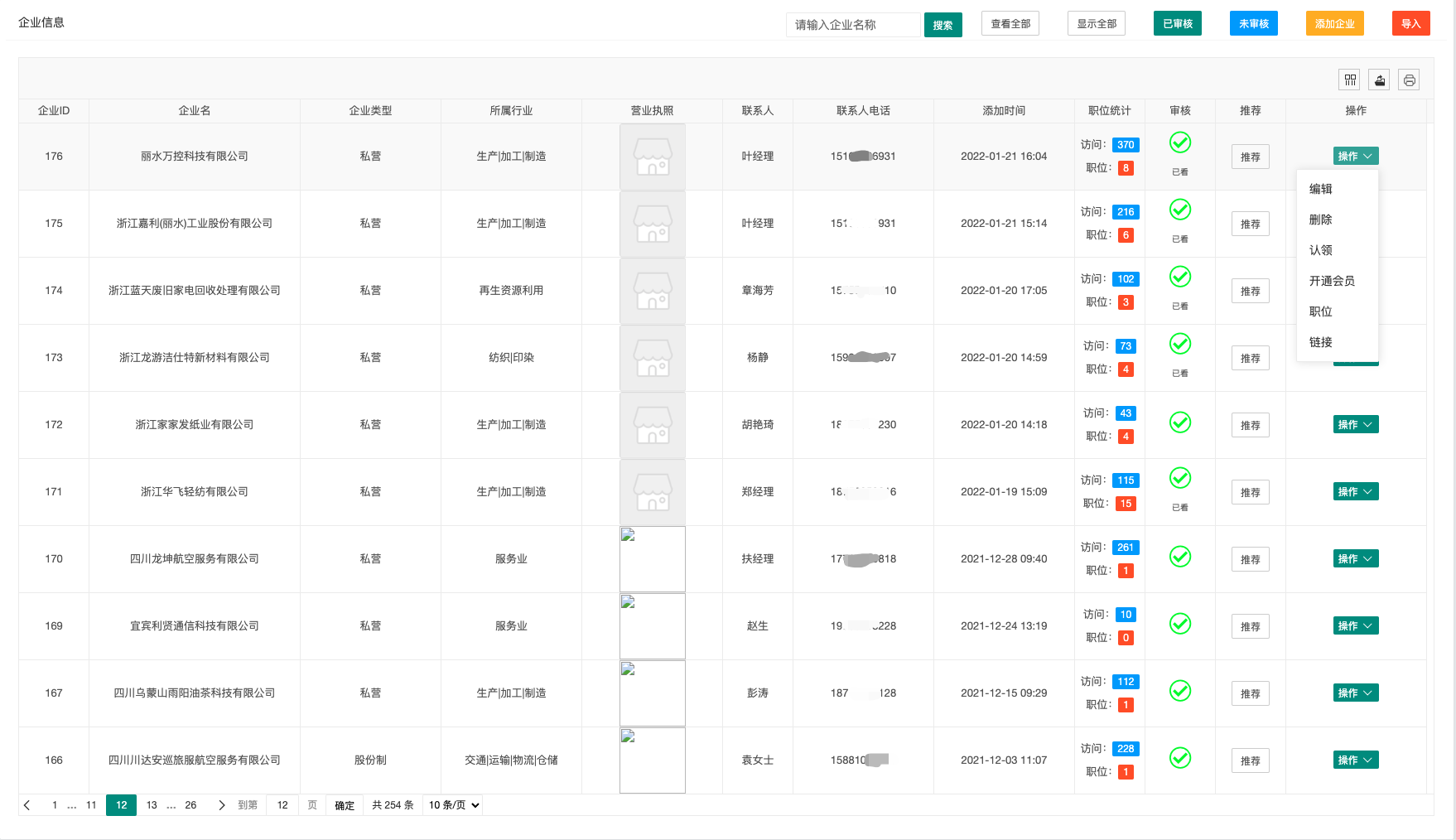Click company name 浙江华飞轻纺有限公司
The height and width of the screenshot is (840, 1456).
195,491
